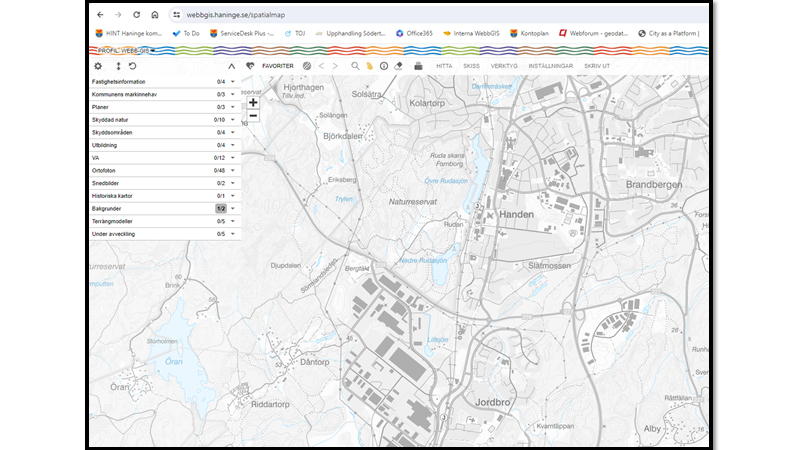This screenshot has height=450, width=800.
Task: Open the HITTA menu
Action: pos(444,66)
